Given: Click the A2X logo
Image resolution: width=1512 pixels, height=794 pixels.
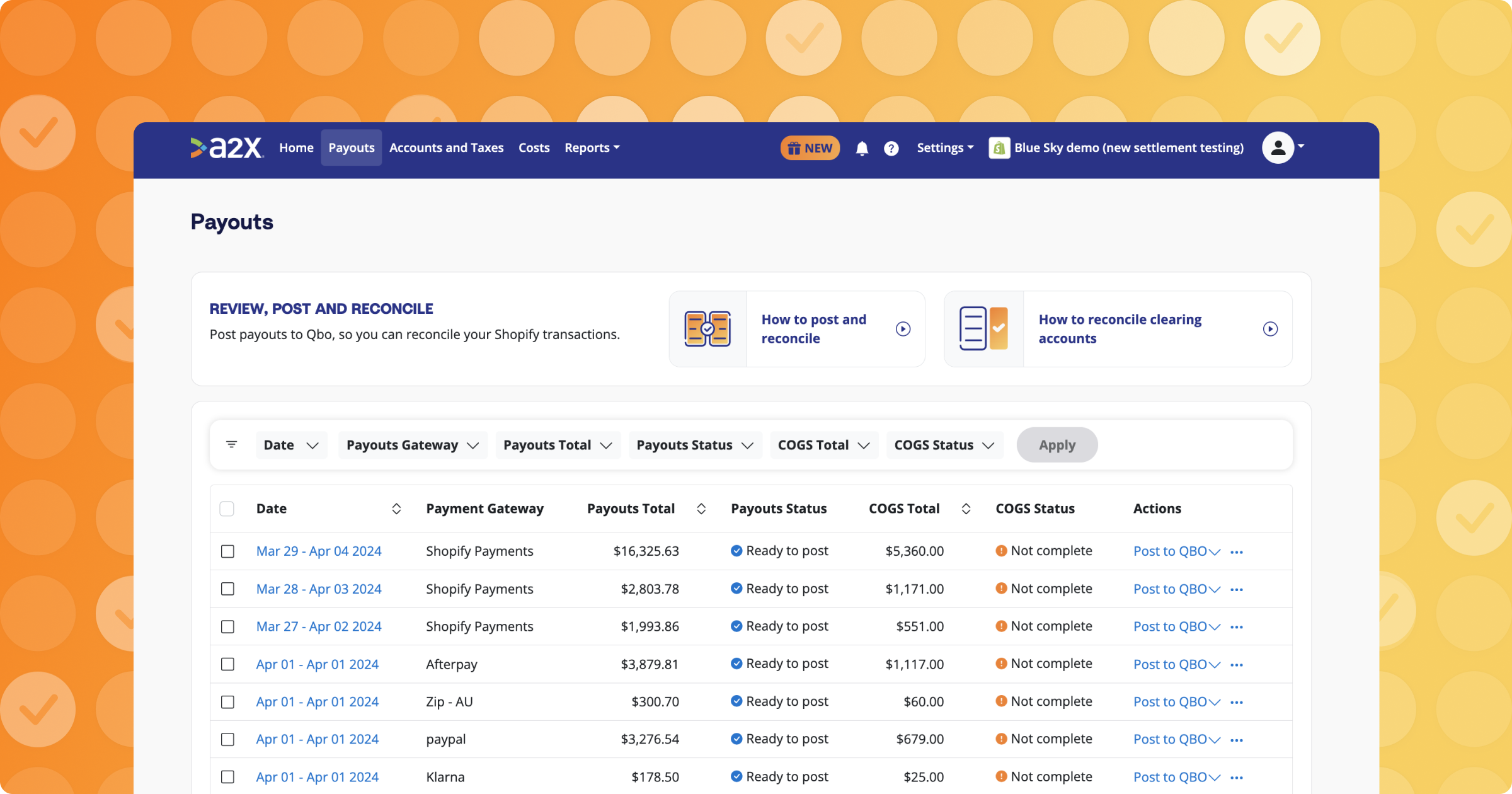Looking at the screenshot, I should (x=227, y=147).
